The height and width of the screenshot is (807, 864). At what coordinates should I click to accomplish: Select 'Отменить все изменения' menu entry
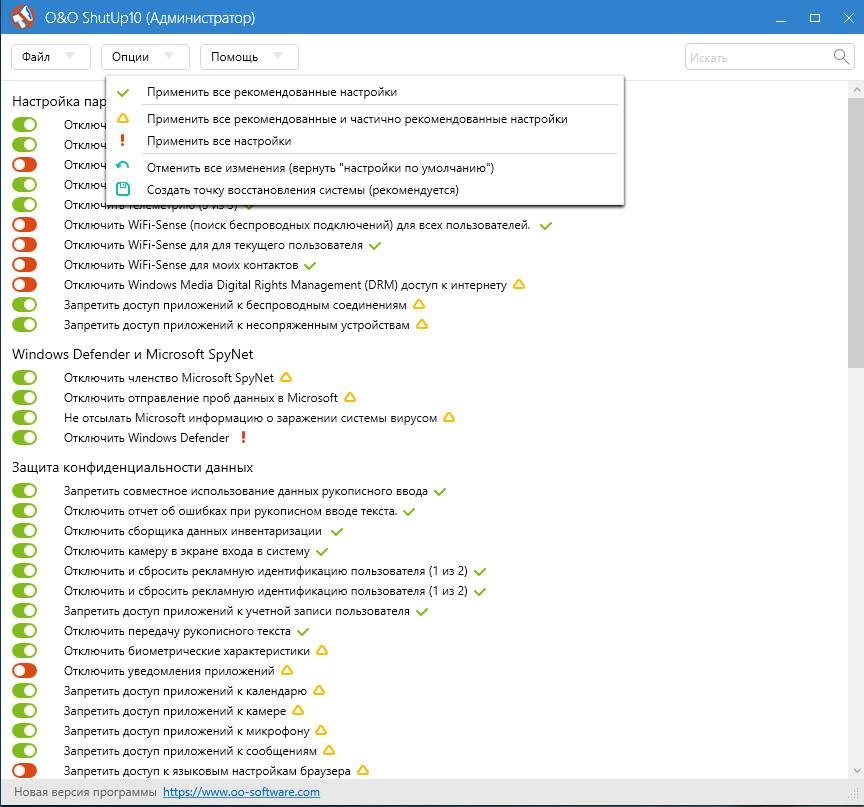(x=365, y=167)
